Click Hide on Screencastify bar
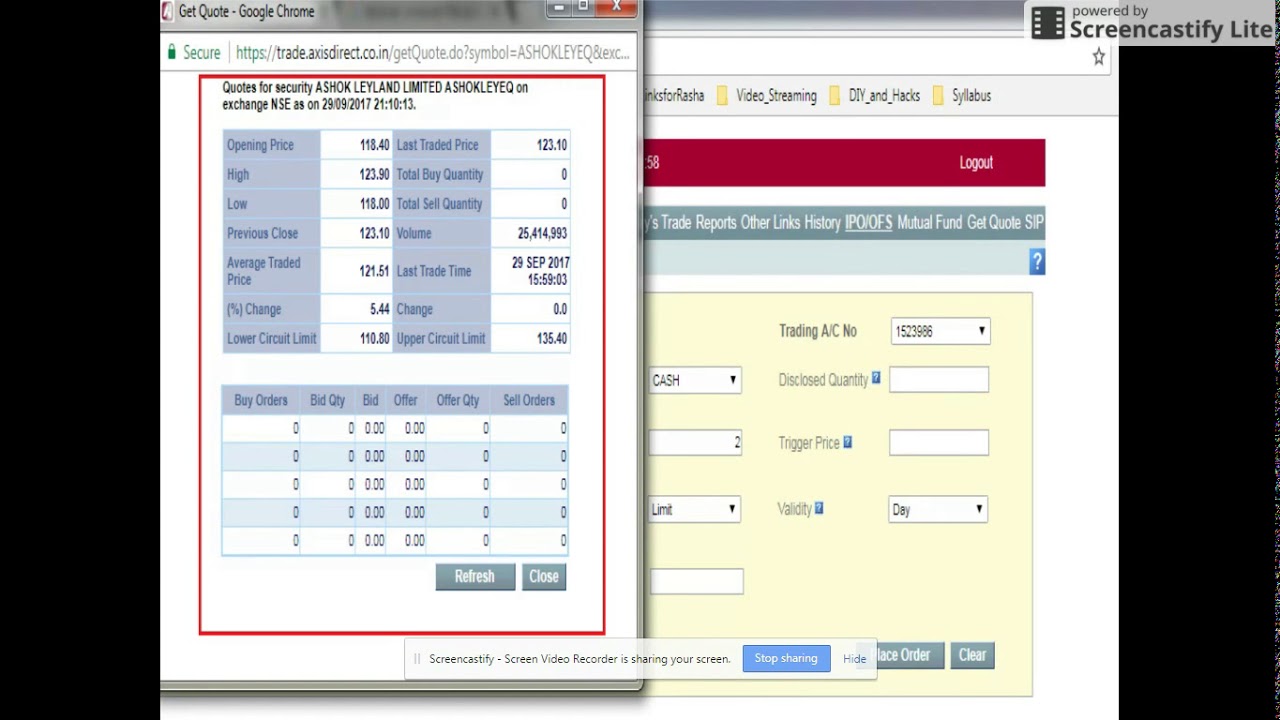The height and width of the screenshot is (720, 1280). pyautogui.click(x=854, y=658)
